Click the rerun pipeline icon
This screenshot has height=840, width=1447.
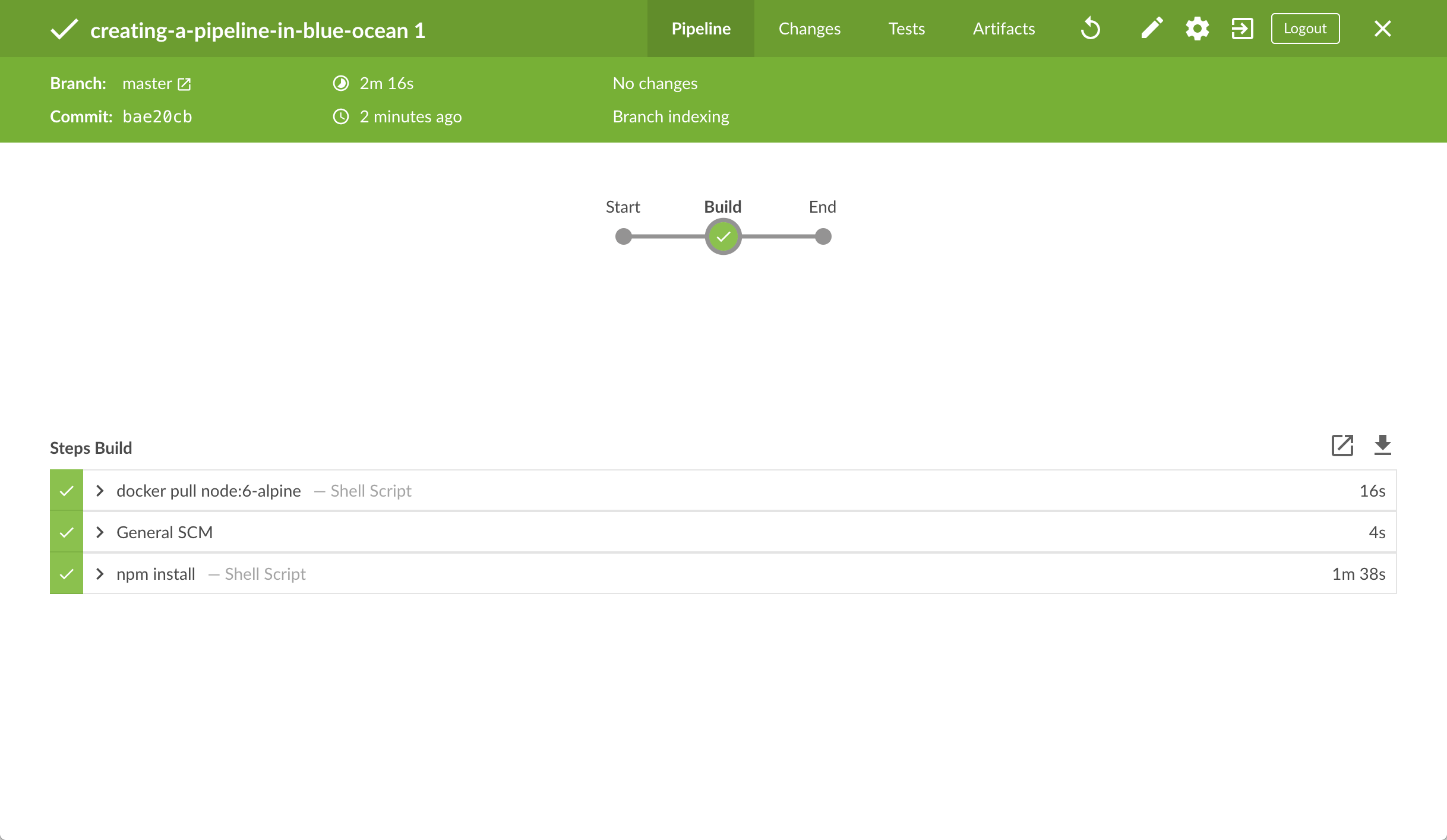pyautogui.click(x=1091, y=29)
